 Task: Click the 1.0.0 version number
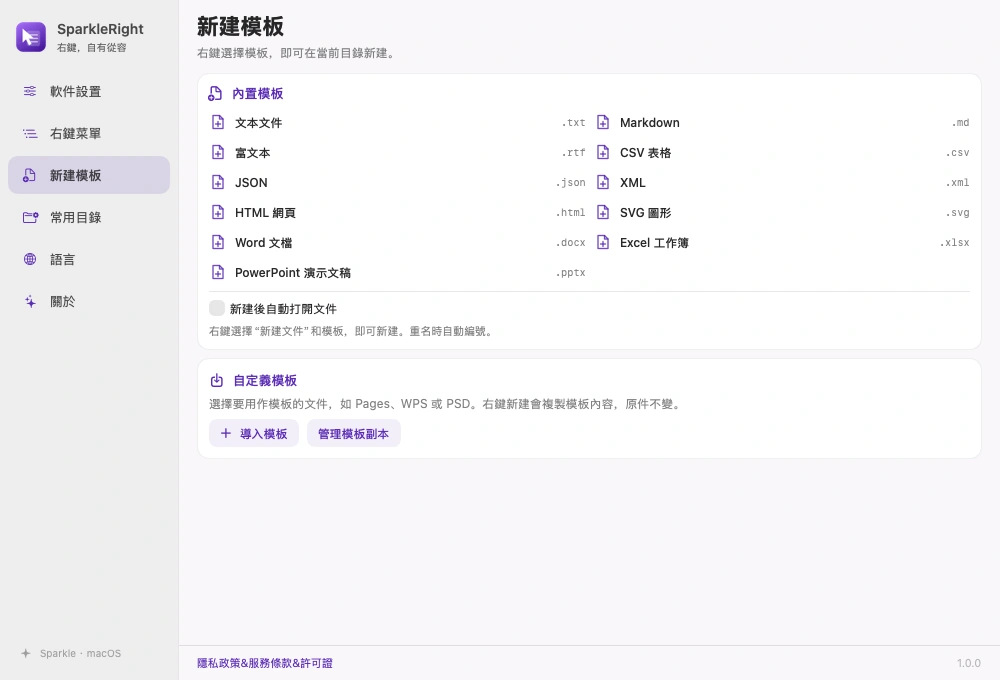tap(969, 663)
